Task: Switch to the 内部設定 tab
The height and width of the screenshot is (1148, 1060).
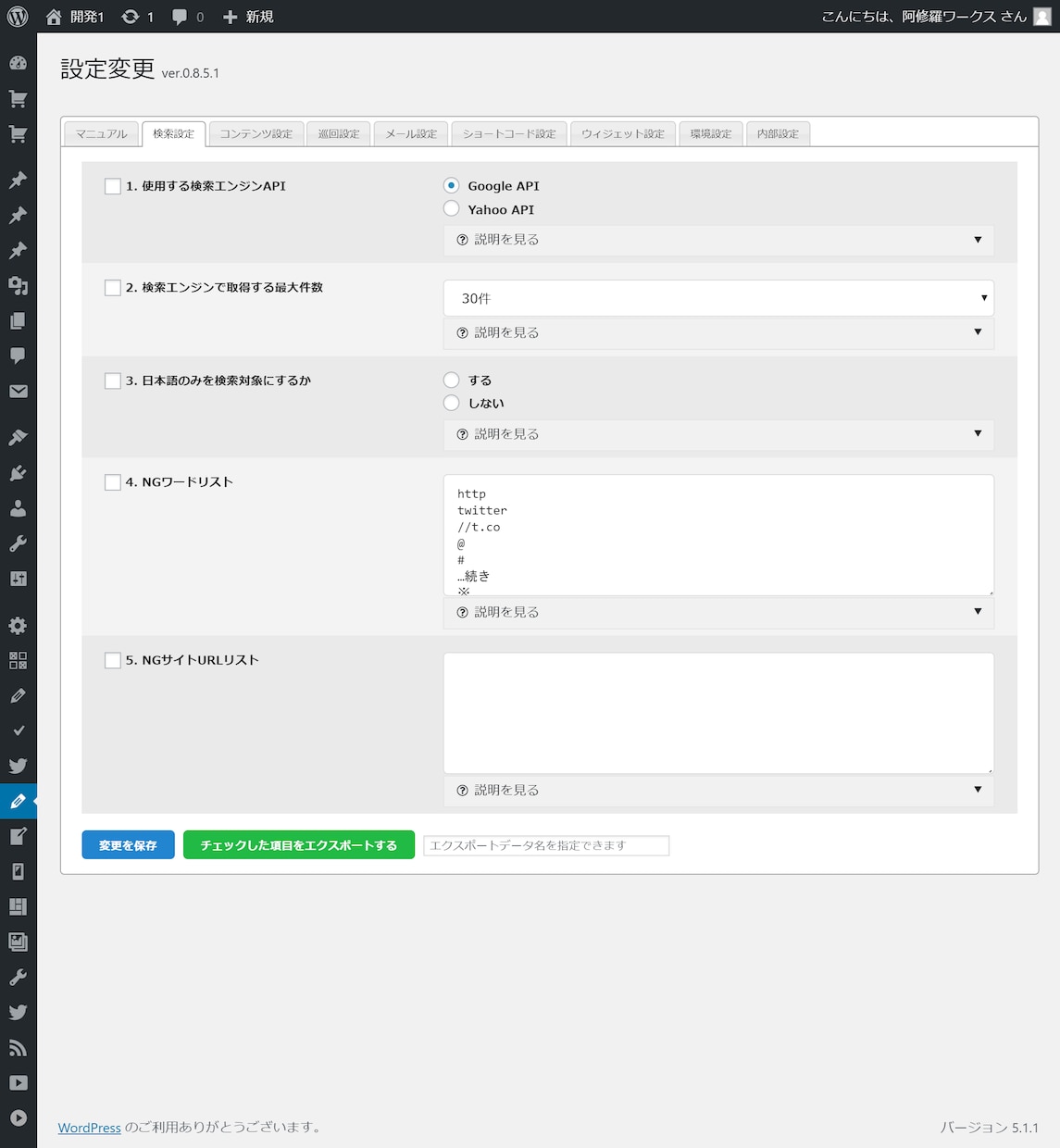Action: coord(778,133)
